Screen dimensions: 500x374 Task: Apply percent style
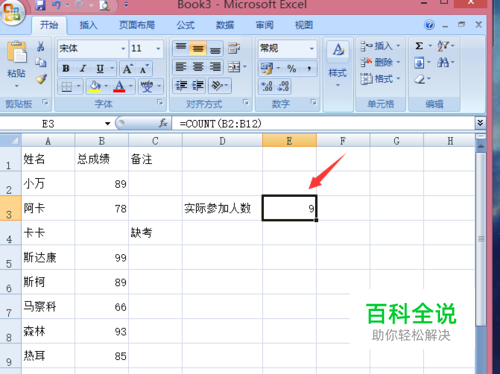coord(292,69)
